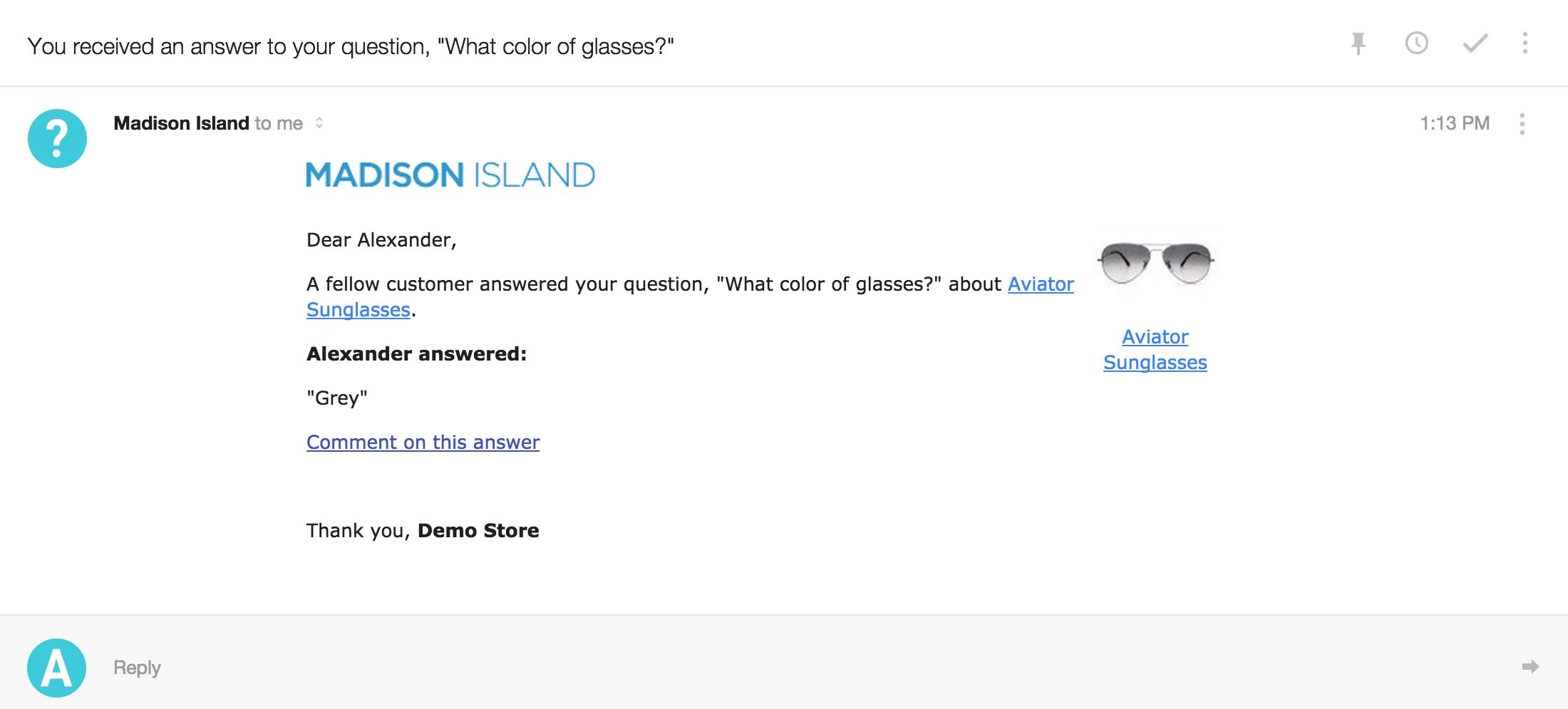Click the 1:13 PM timestamp

(1454, 123)
